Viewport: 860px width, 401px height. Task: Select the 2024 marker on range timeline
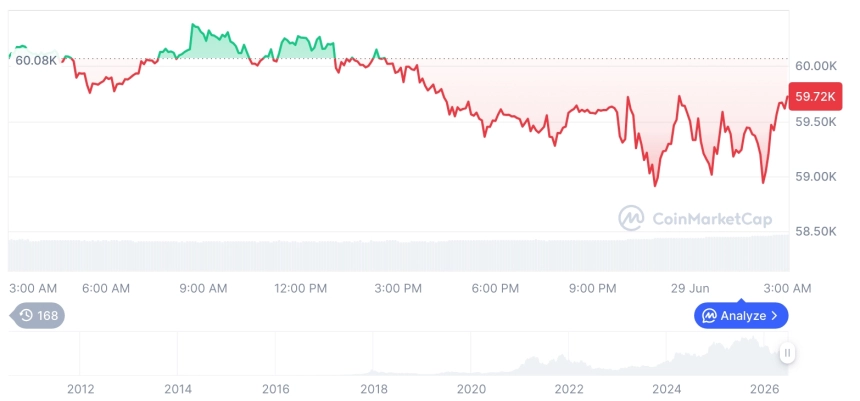[x=666, y=389]
